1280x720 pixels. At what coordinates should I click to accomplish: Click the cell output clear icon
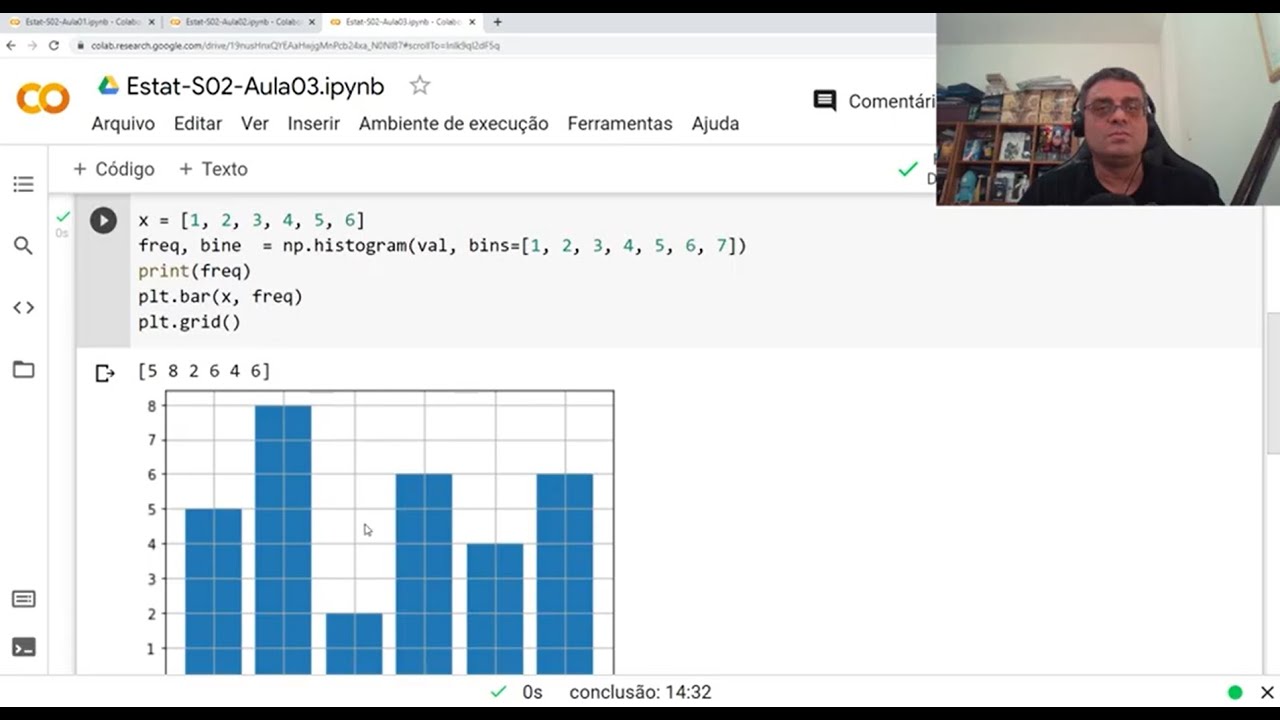(105, 373)
